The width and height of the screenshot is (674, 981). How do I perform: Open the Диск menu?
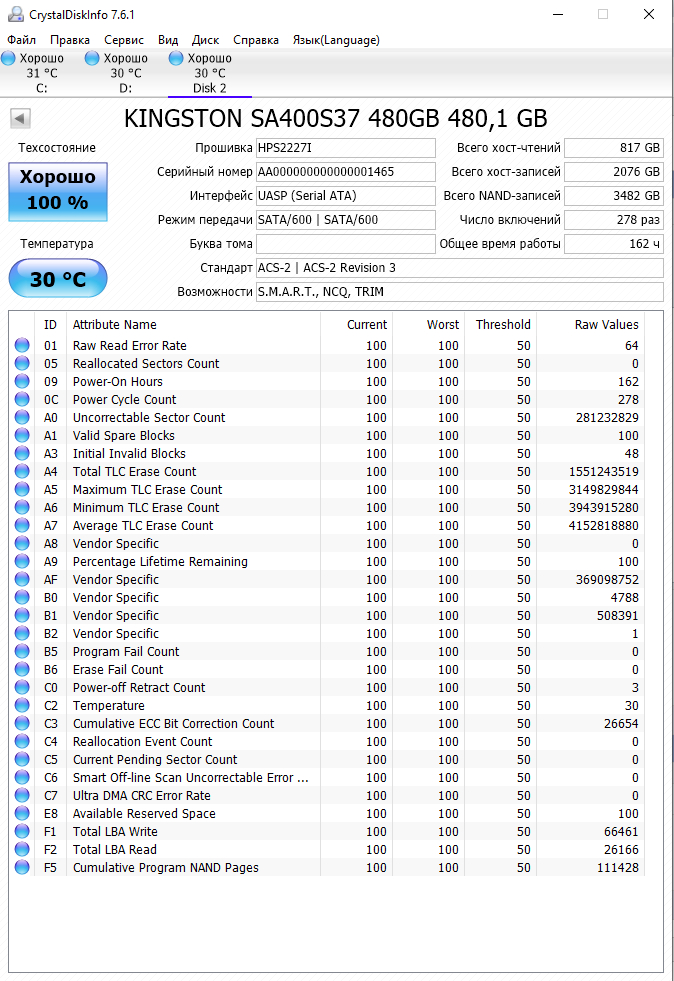click(205, 40)
